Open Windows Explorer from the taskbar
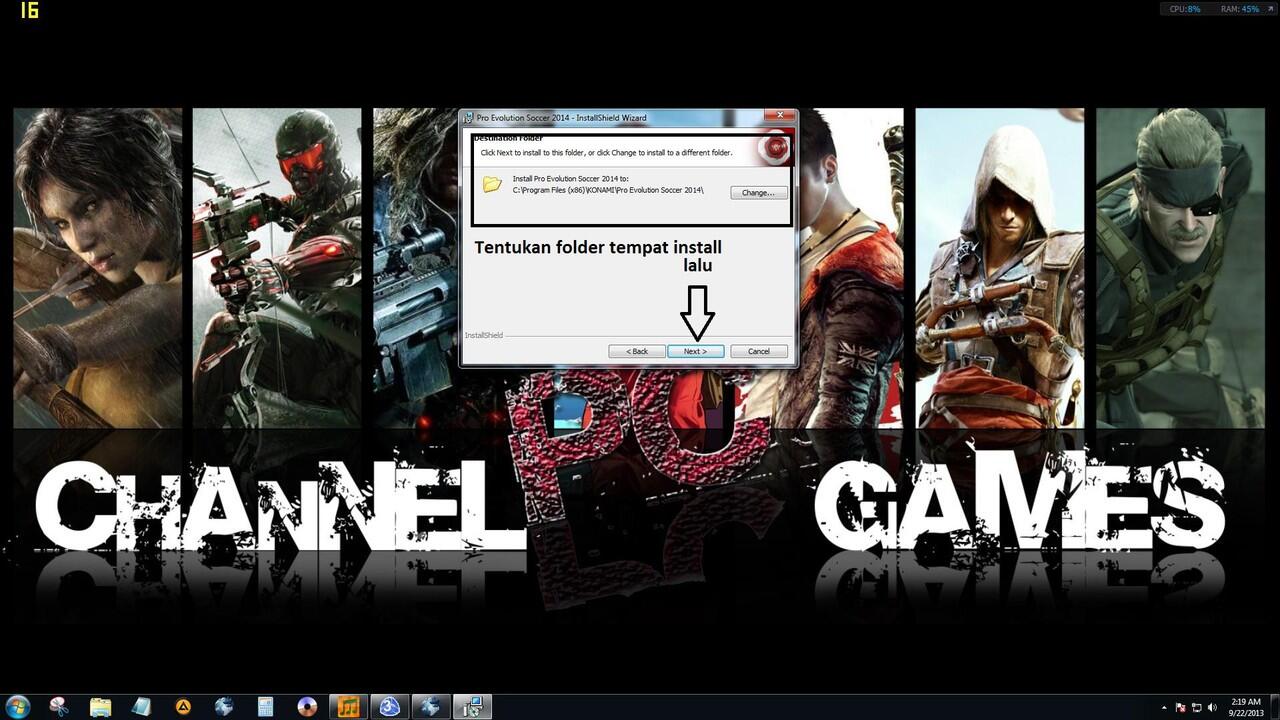 [101, 706]
